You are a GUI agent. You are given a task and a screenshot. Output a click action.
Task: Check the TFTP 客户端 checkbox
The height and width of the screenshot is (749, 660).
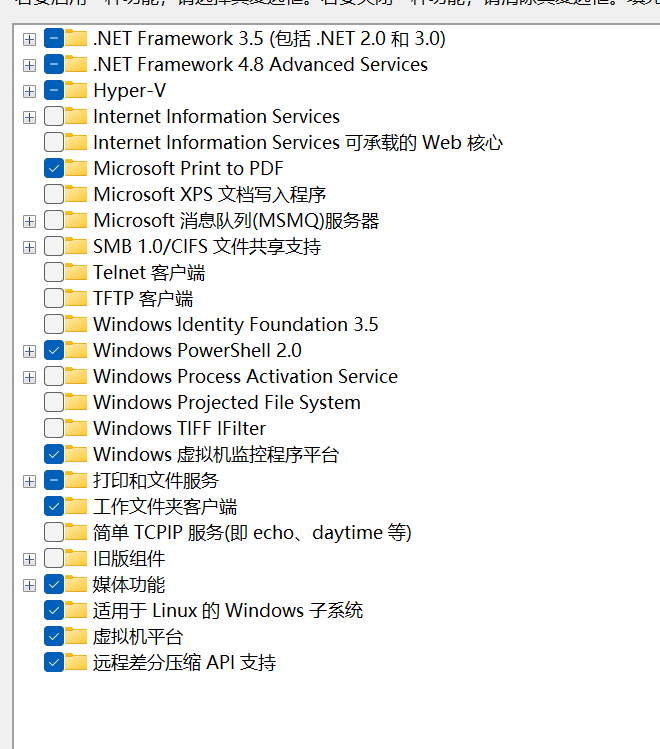[54, 298]
